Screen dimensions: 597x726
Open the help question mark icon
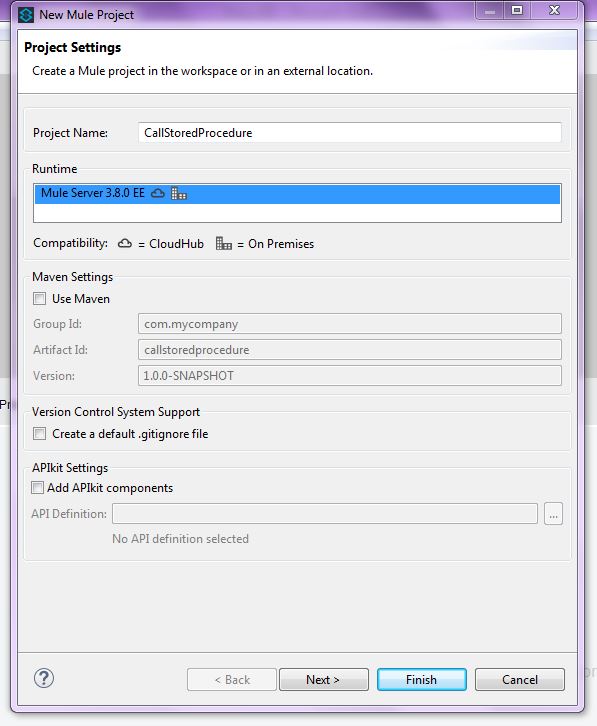coord(44,678)
